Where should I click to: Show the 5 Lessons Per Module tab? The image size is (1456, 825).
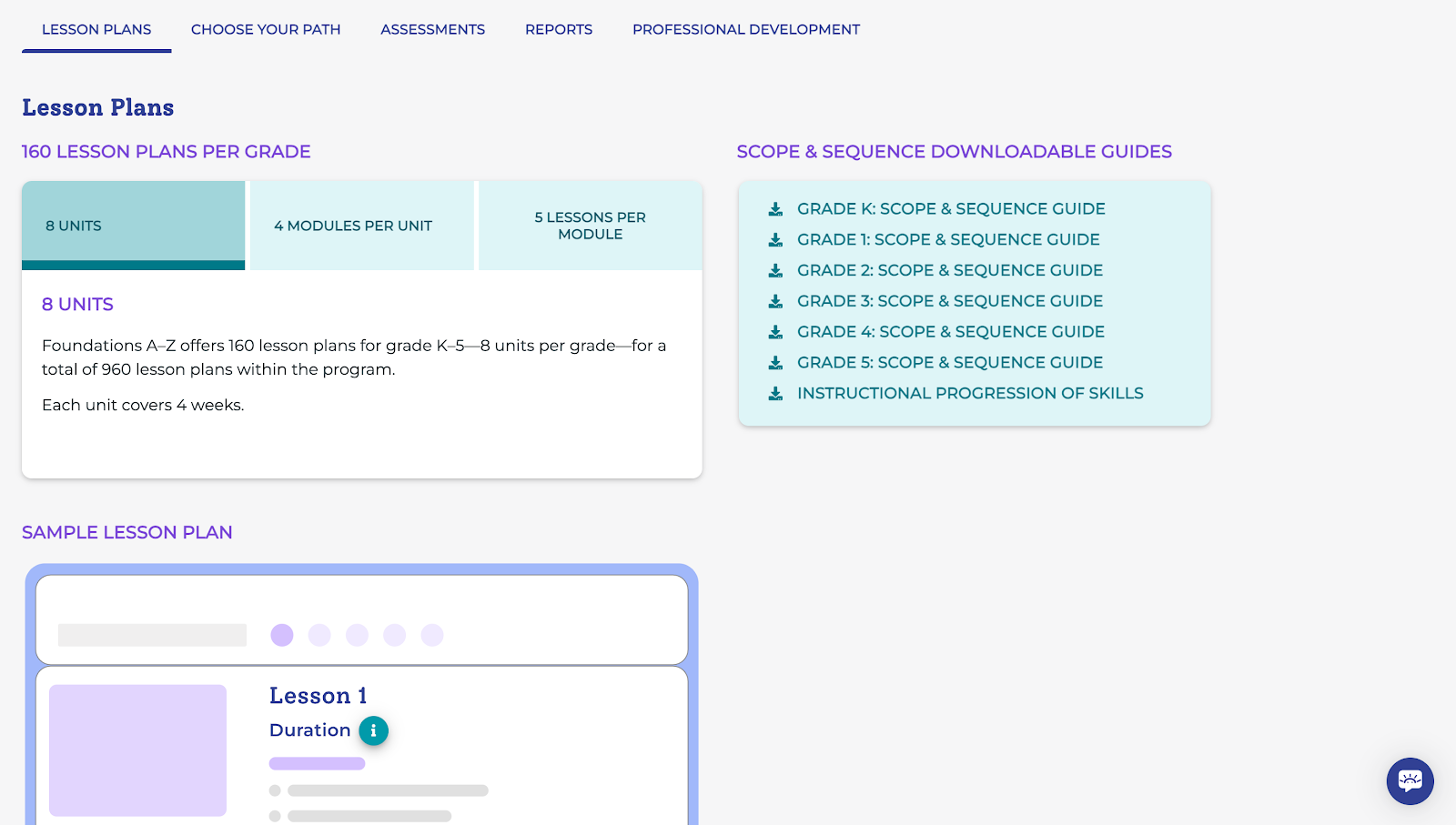(x=591, y=226)
